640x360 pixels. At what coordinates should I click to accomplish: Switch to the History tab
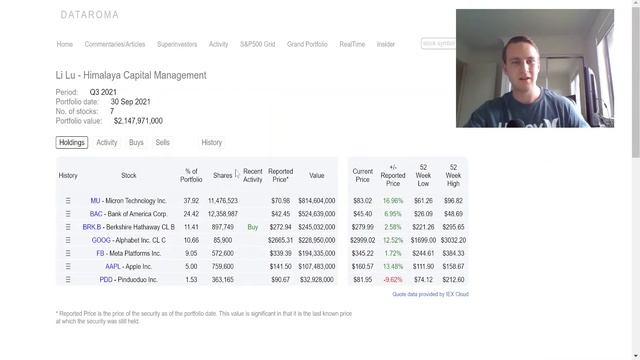tap(211, 142)
